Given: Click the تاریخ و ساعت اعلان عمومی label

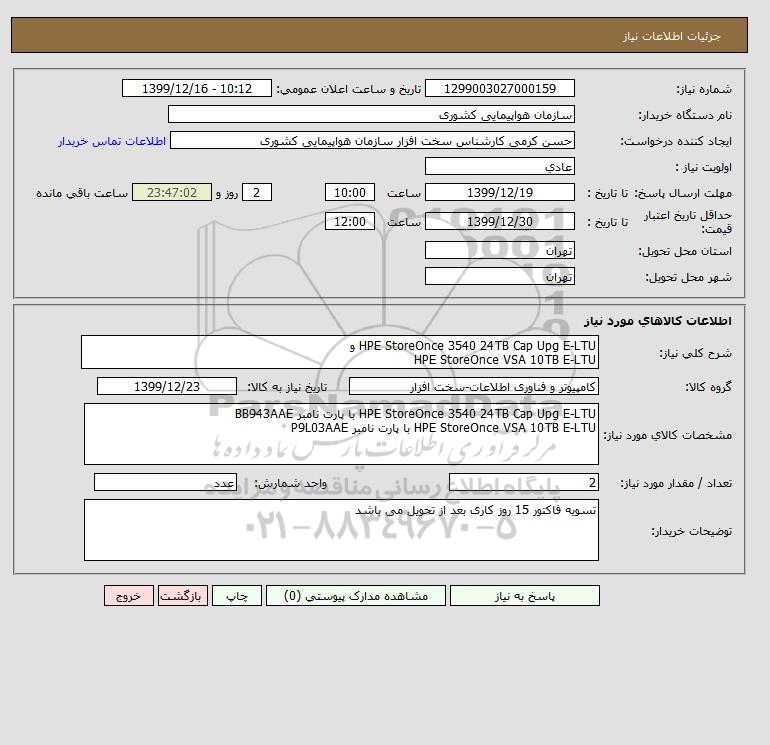Looking at the screenshot, I should click(x=349, y=89).
